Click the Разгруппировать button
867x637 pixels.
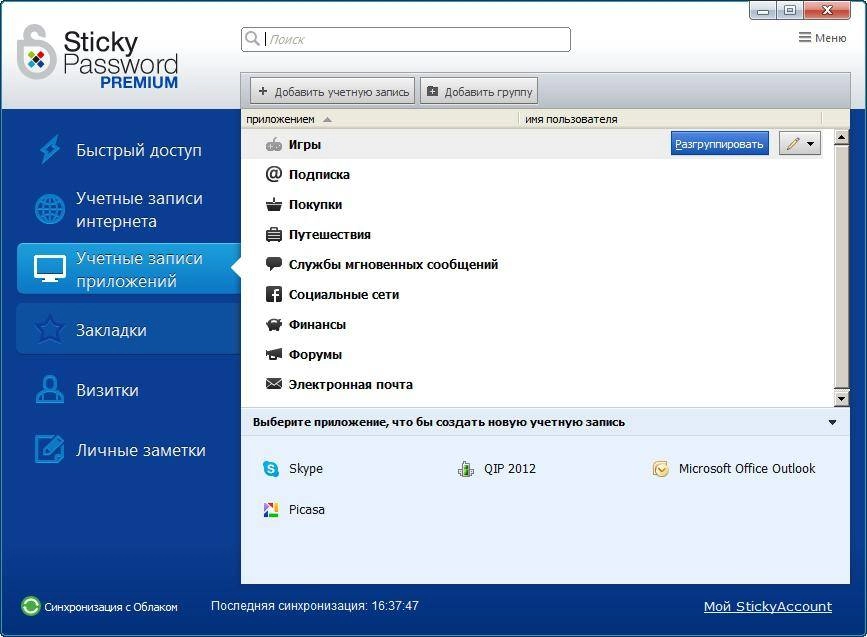pos(719,144)
